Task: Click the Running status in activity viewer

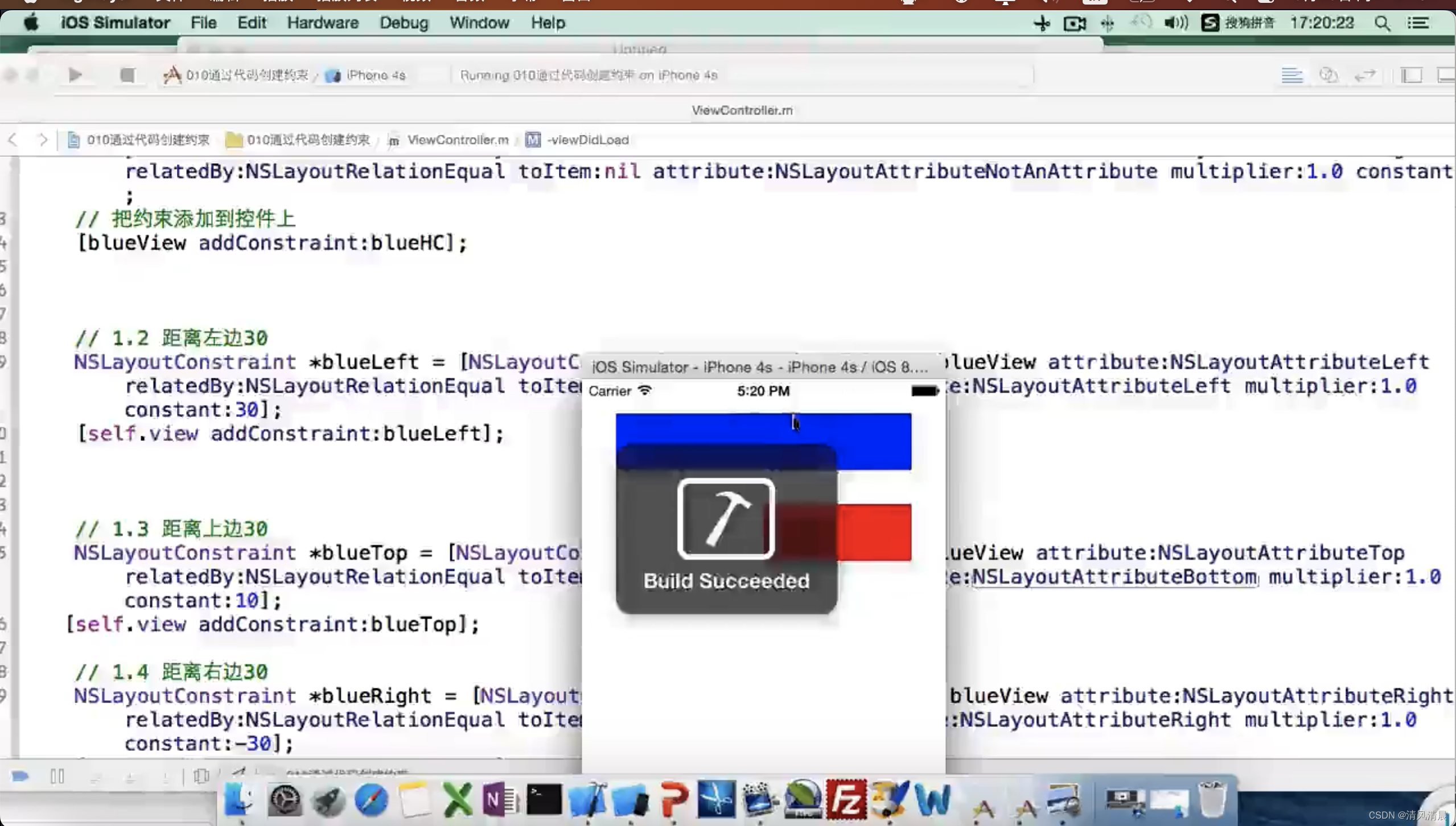Action: pos(589,75)
